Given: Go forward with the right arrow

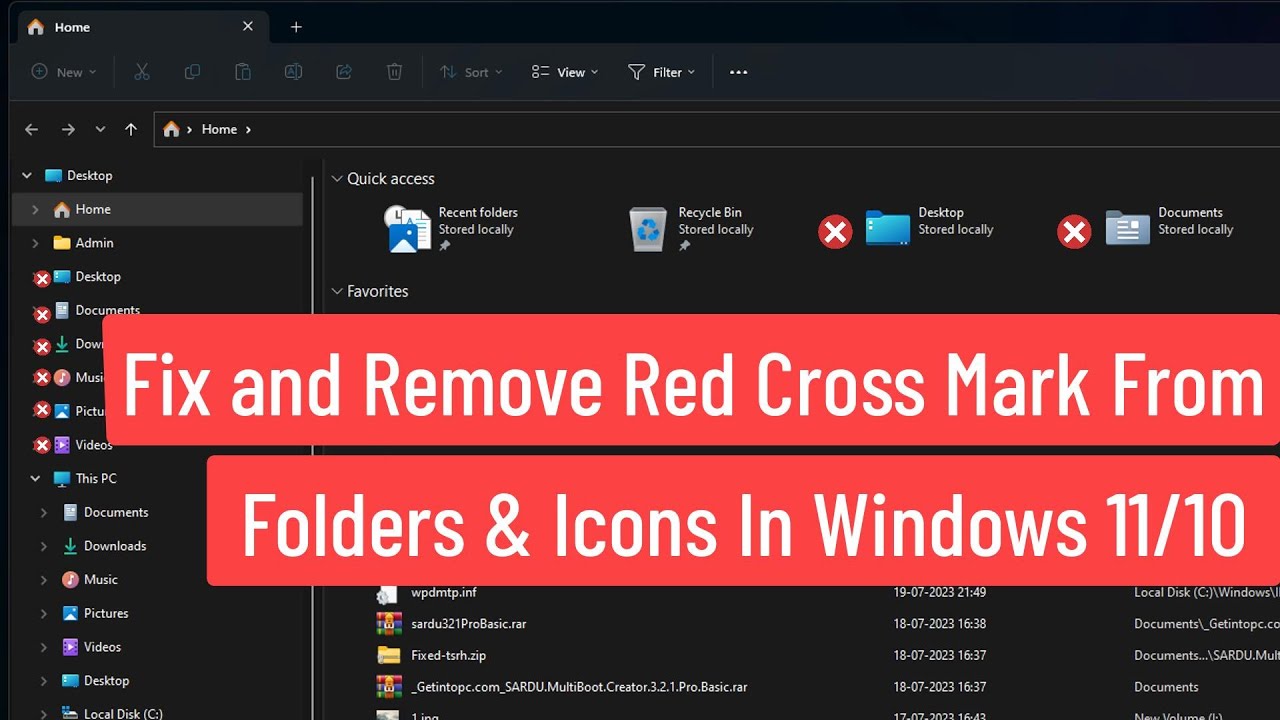Looking at the screenshot, I should pyautogui.click(x=67, y=129).
